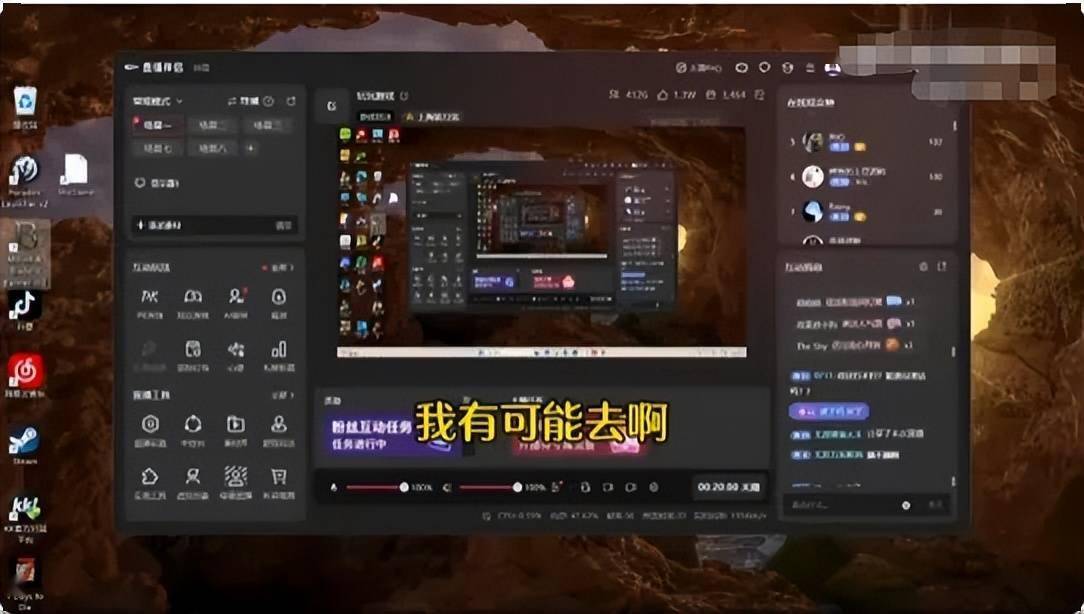Select scene eight tab
The height and width of the screenshot is (614, 1084).
click(x=213, y=148)
